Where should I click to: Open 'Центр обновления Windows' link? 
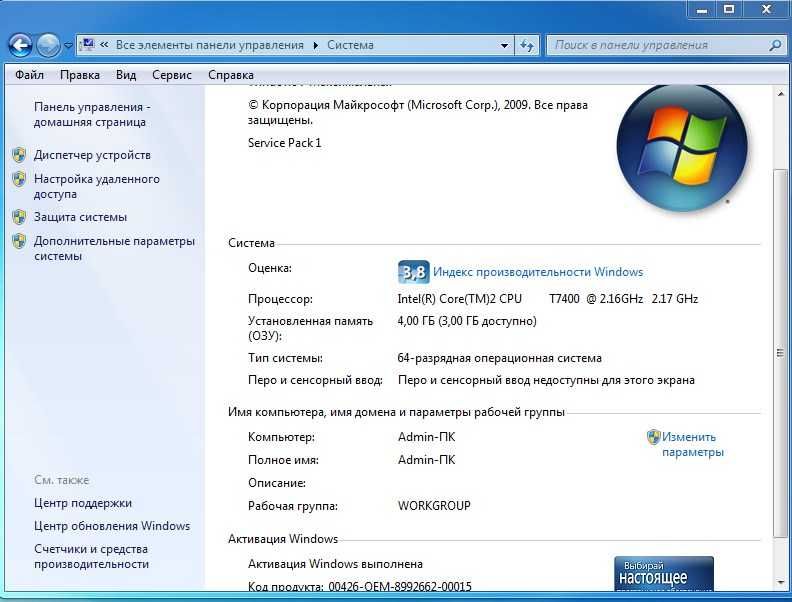112,526
